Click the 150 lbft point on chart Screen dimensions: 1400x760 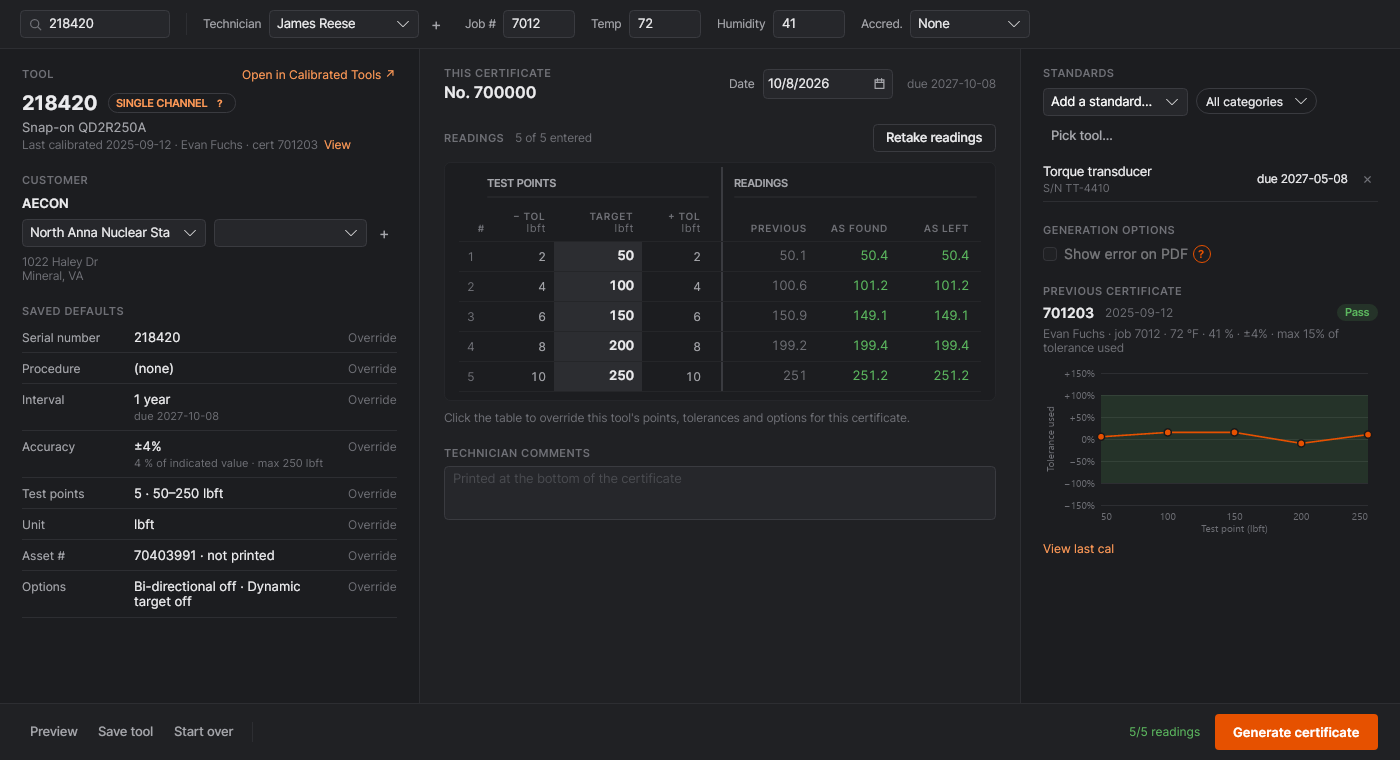(x=1234, y=432)
